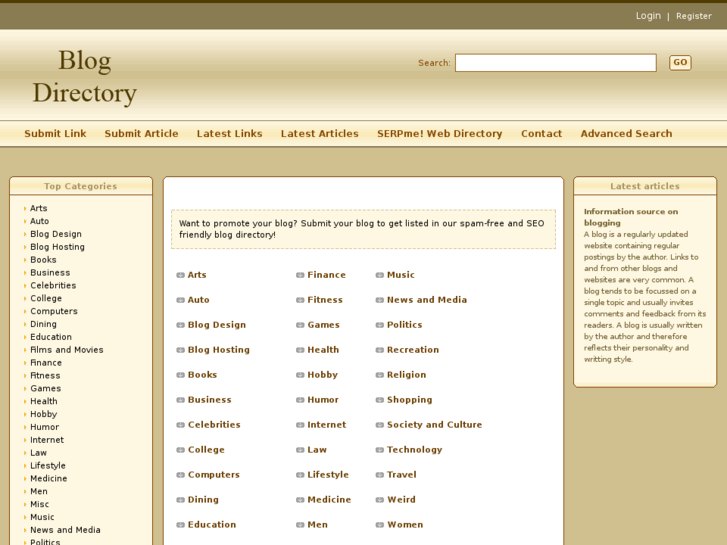Click the folder icon next to Law in the center list

coord(300,450)
